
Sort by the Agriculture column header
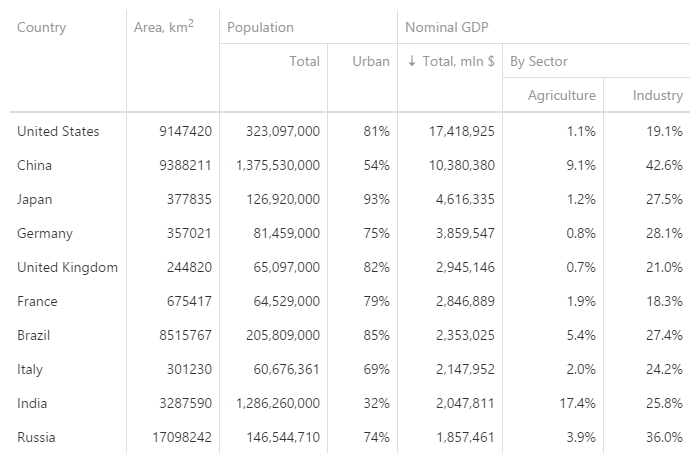(562, 96)
